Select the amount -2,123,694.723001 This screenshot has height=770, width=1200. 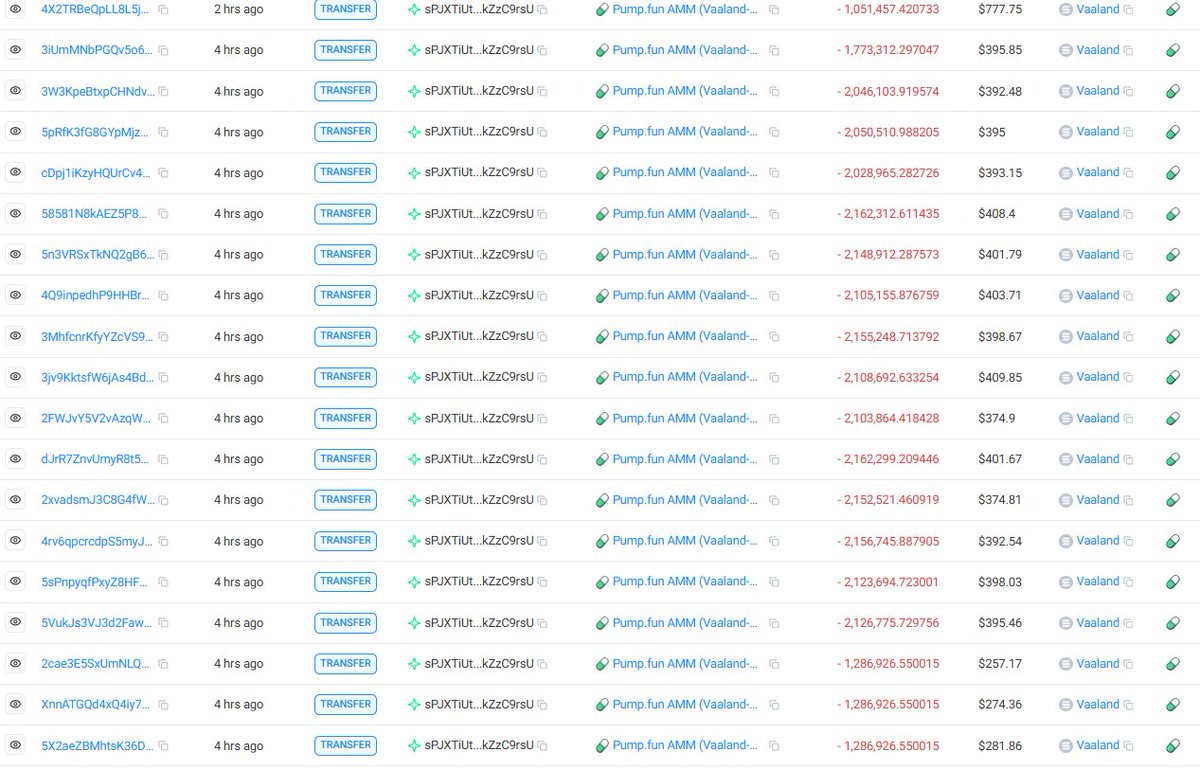tap(888, 582)
